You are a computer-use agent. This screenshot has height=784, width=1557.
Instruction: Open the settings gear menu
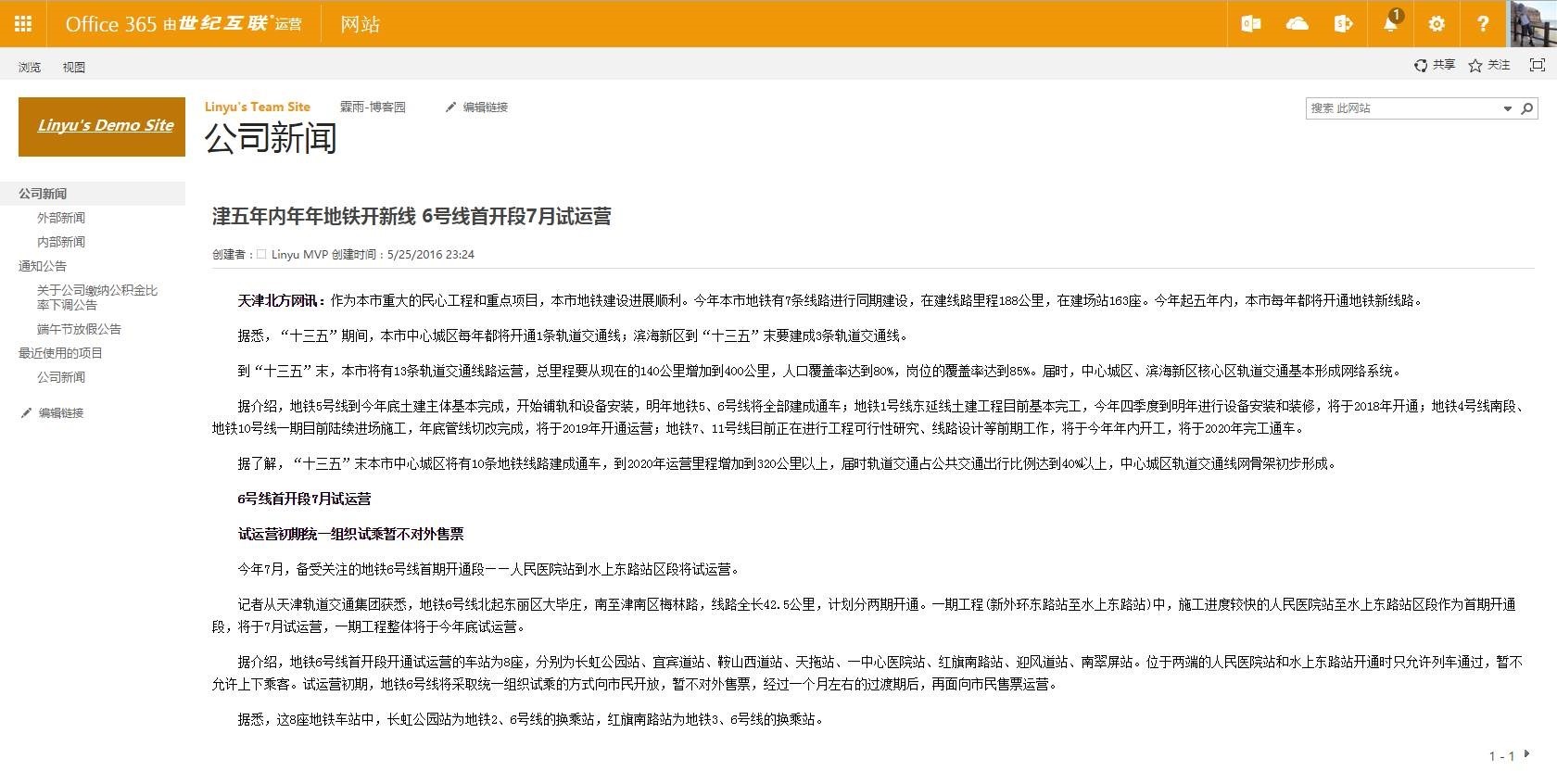(x=1437, y=24)
